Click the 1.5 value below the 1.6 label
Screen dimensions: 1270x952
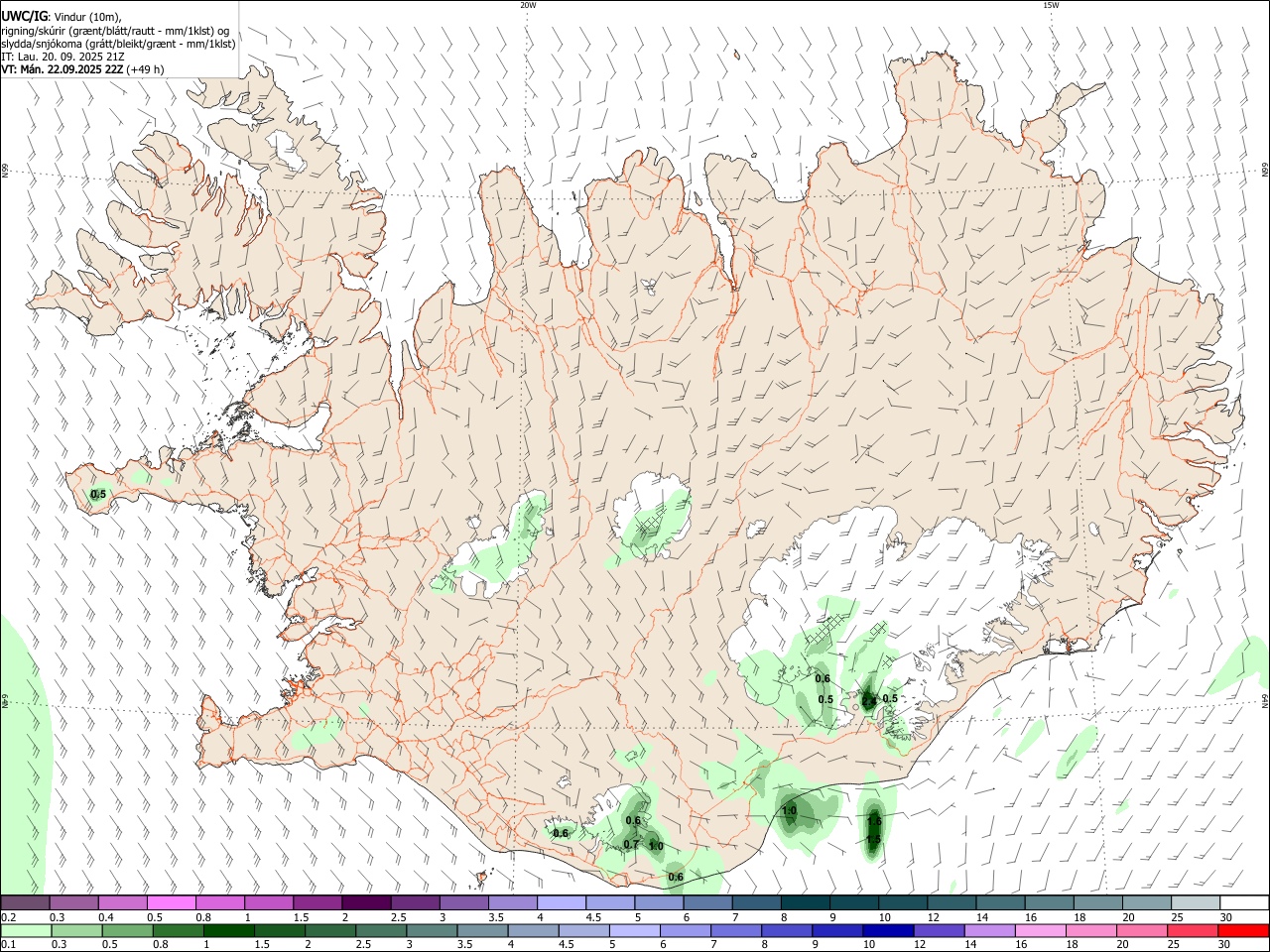873,840
